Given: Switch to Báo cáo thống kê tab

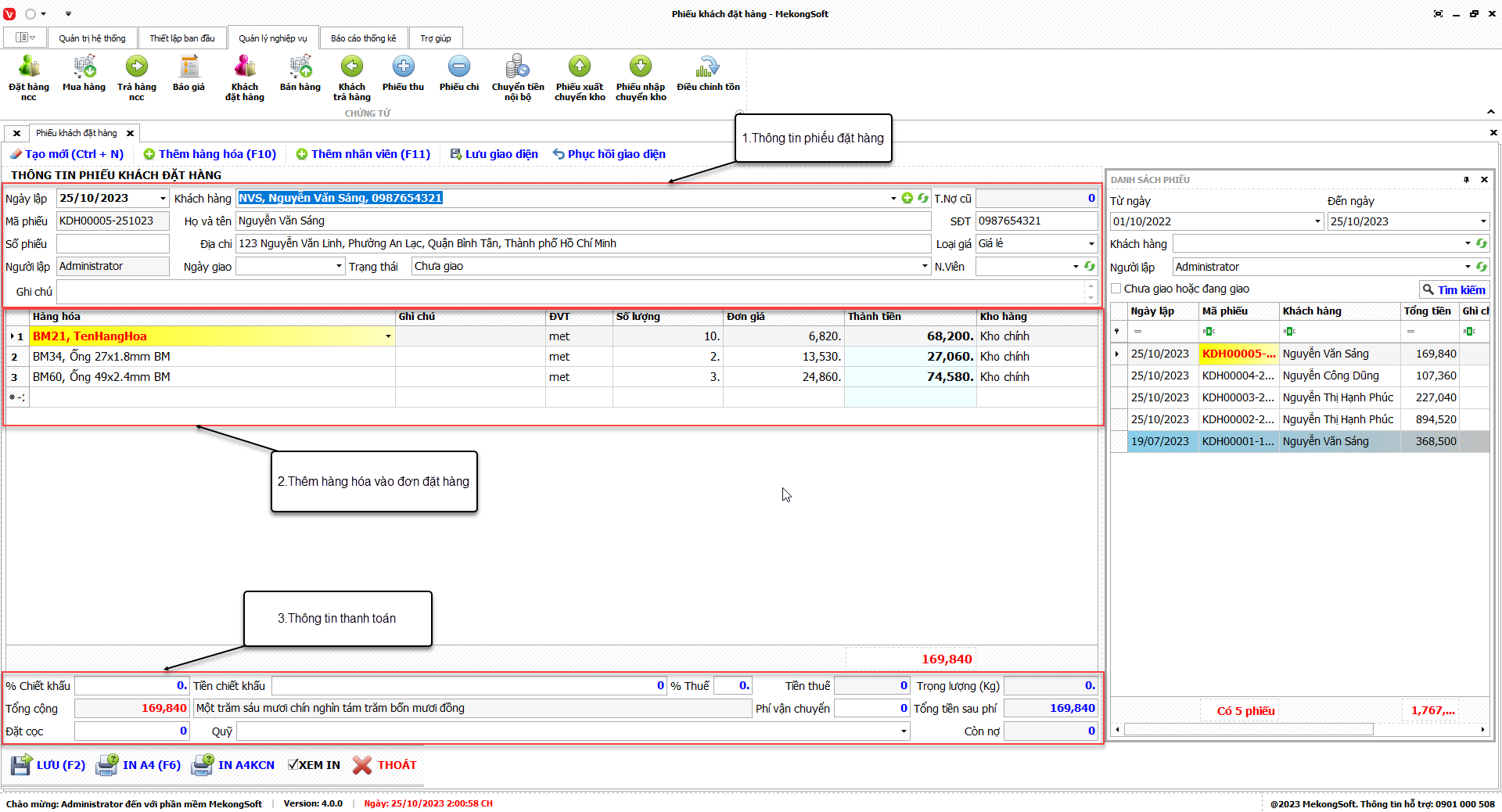Looking at the screenshot, I should (x=363, y=38).
